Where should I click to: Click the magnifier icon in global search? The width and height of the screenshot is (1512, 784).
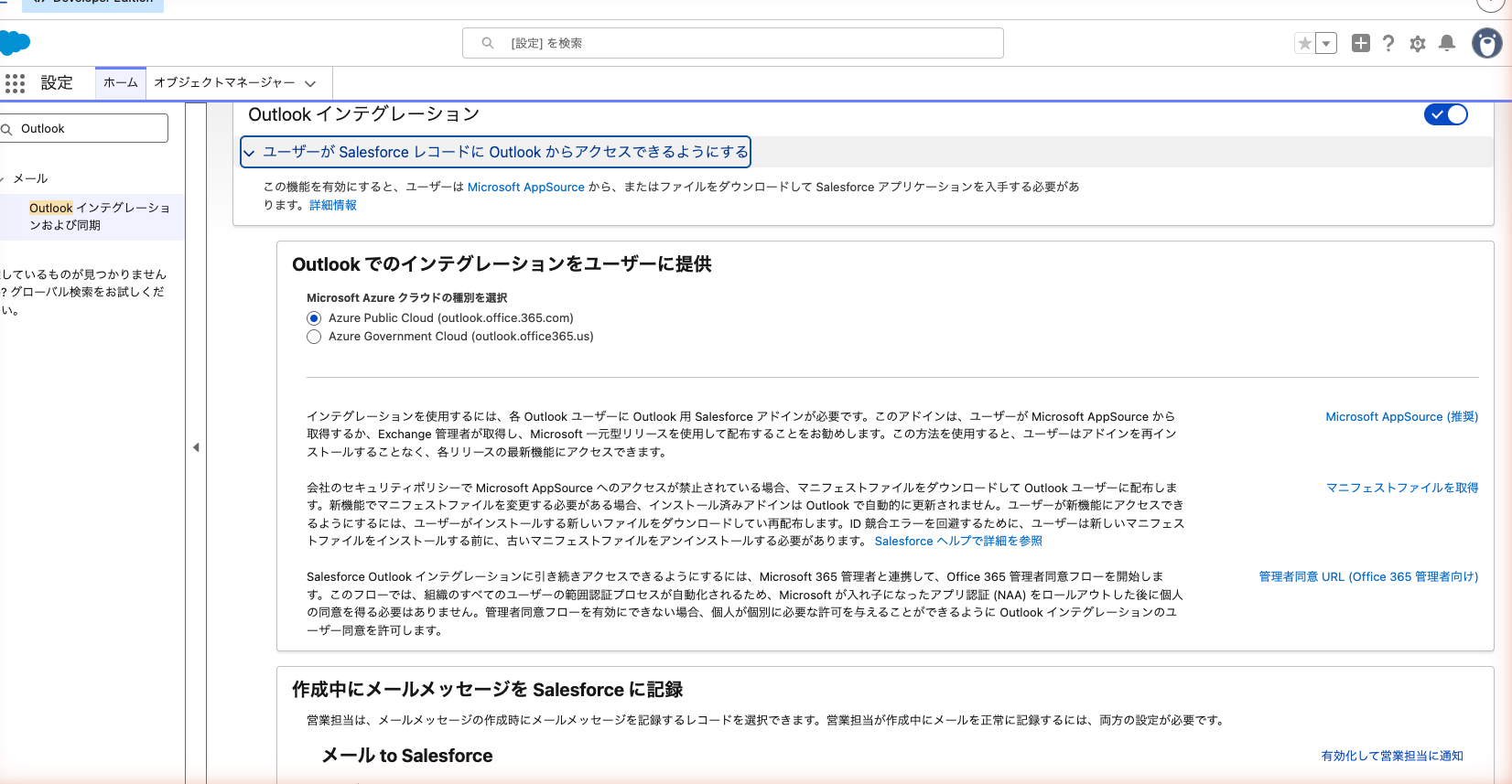tap(488, 43)
